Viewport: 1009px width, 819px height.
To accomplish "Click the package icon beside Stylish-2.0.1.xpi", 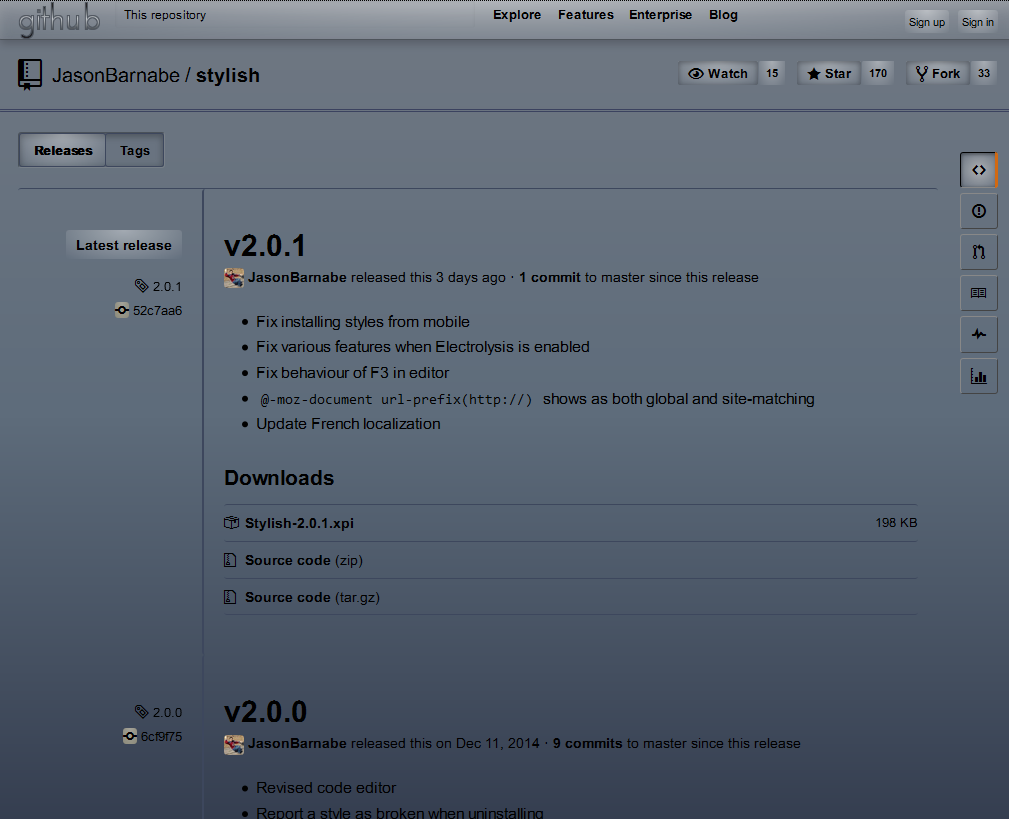I will click(231, 523).
